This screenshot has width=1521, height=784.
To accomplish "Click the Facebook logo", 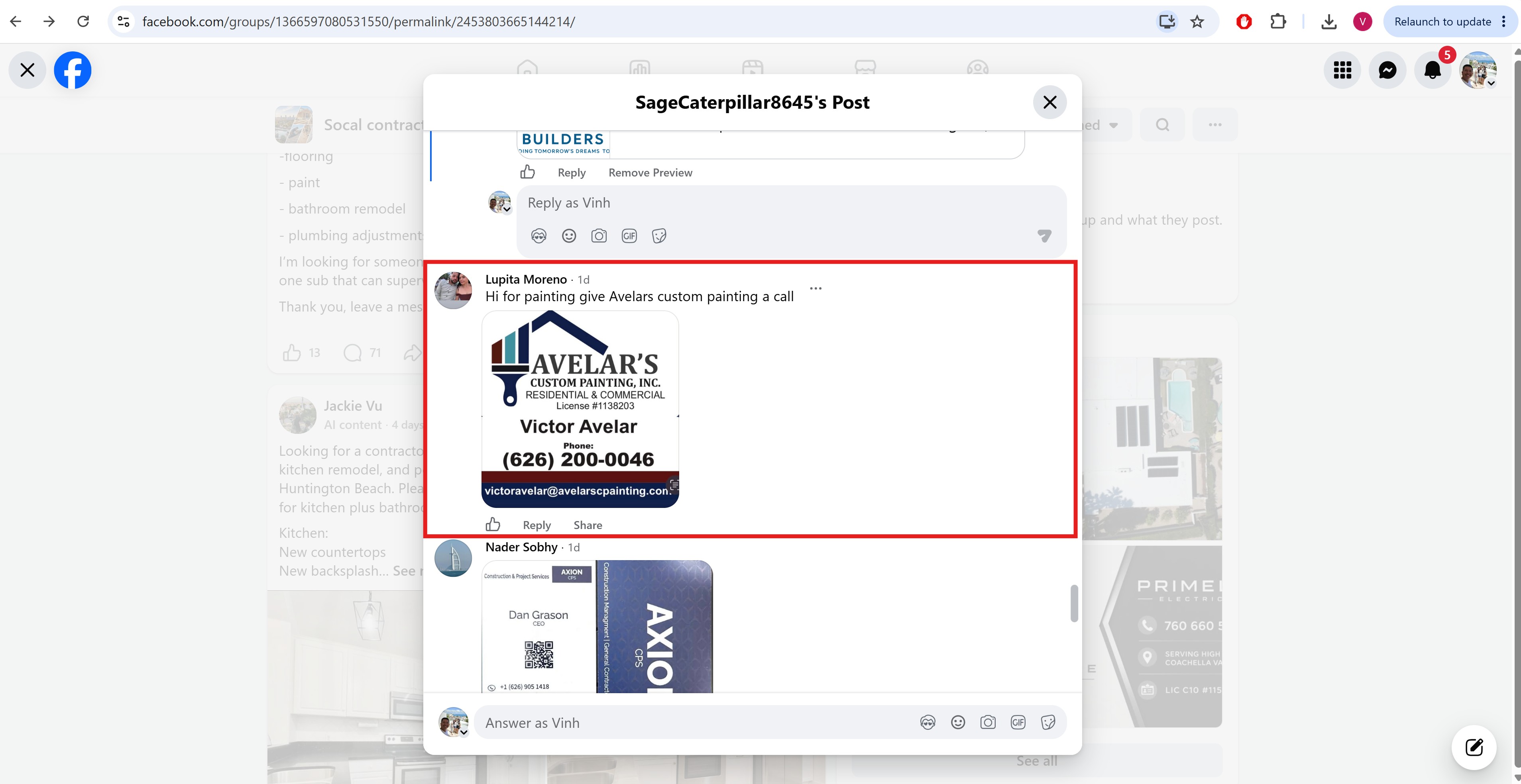I will [73, 70].
